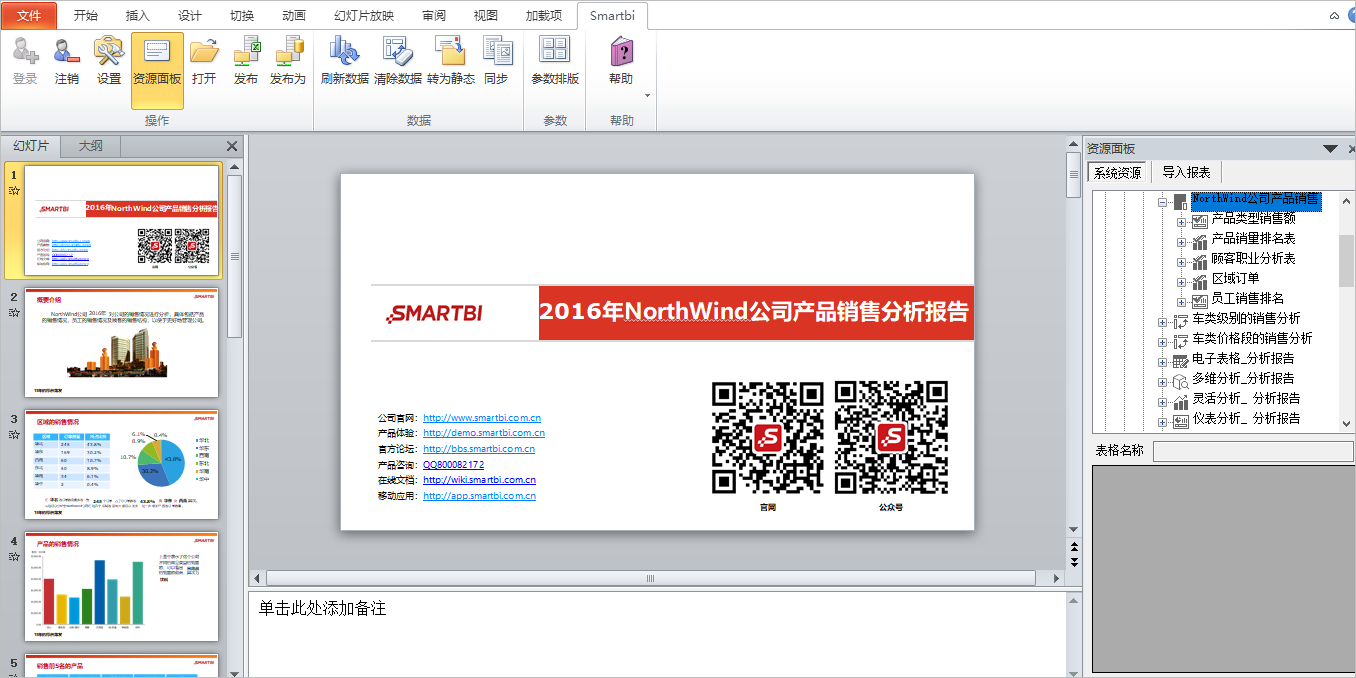Toggle the 资源面板 resource panel button
Screen dimensions: 1356x678
pos(157,70)
